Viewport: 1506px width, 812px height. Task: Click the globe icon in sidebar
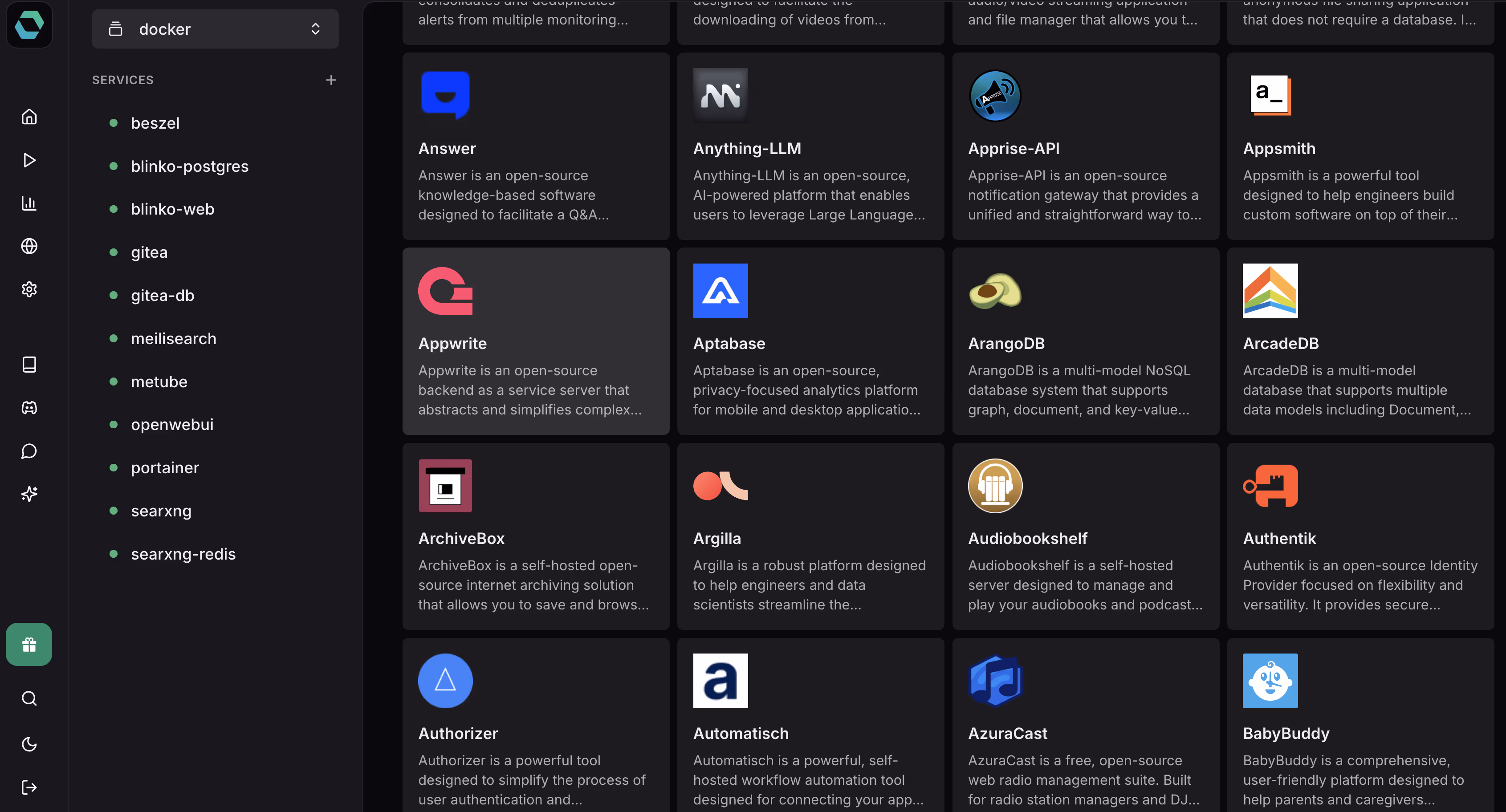click(29, 246)
